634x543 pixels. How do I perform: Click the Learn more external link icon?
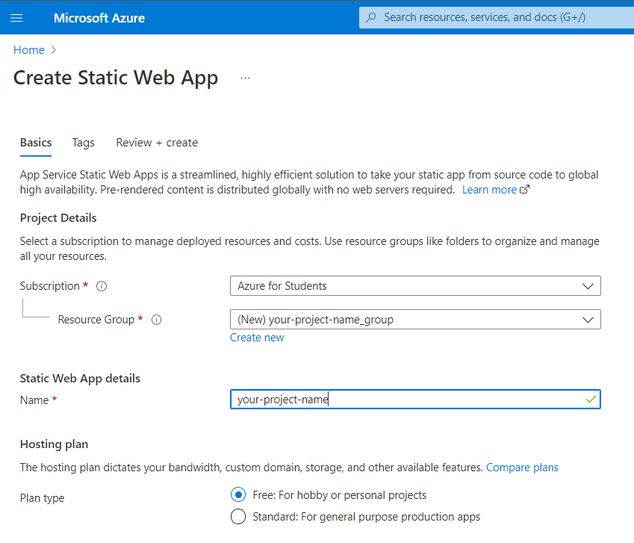tap(525, 190)
